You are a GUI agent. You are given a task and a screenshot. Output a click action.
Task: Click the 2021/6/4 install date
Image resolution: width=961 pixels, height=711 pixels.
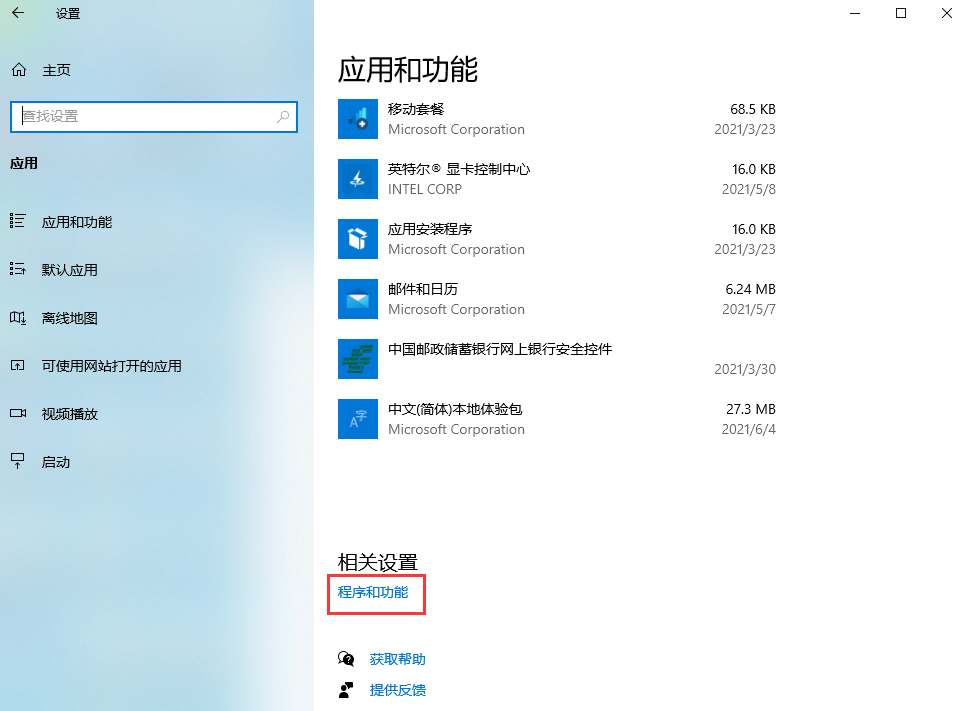coord(748,429)
